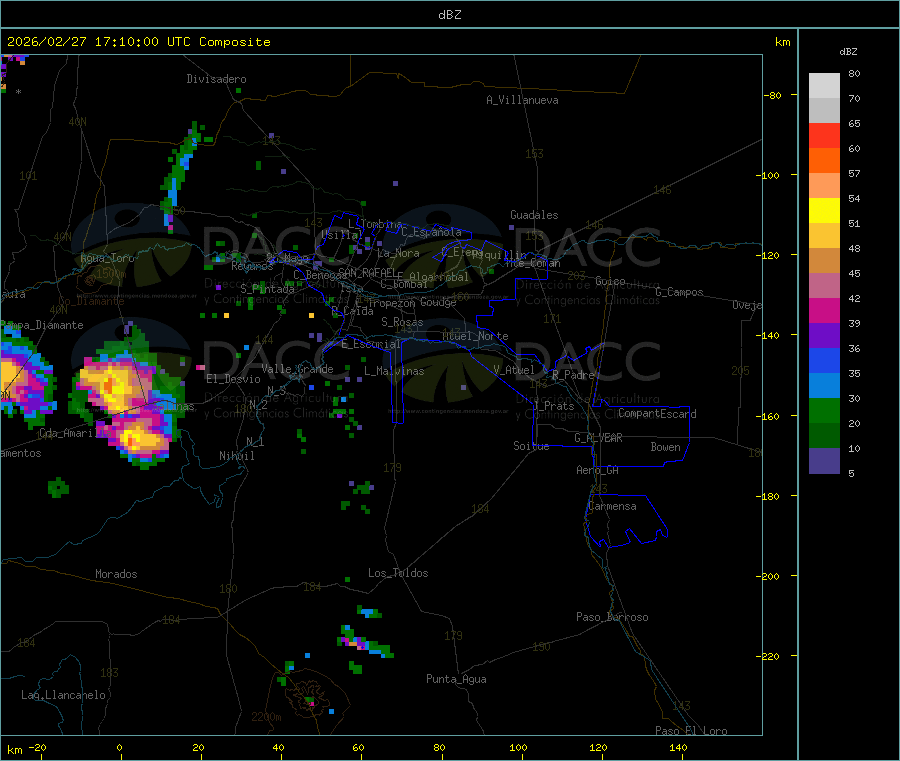Image resolution: width=900 pixels, height=761 pixels.
Task: Click the Carmensa label
Action: (612, 506)
